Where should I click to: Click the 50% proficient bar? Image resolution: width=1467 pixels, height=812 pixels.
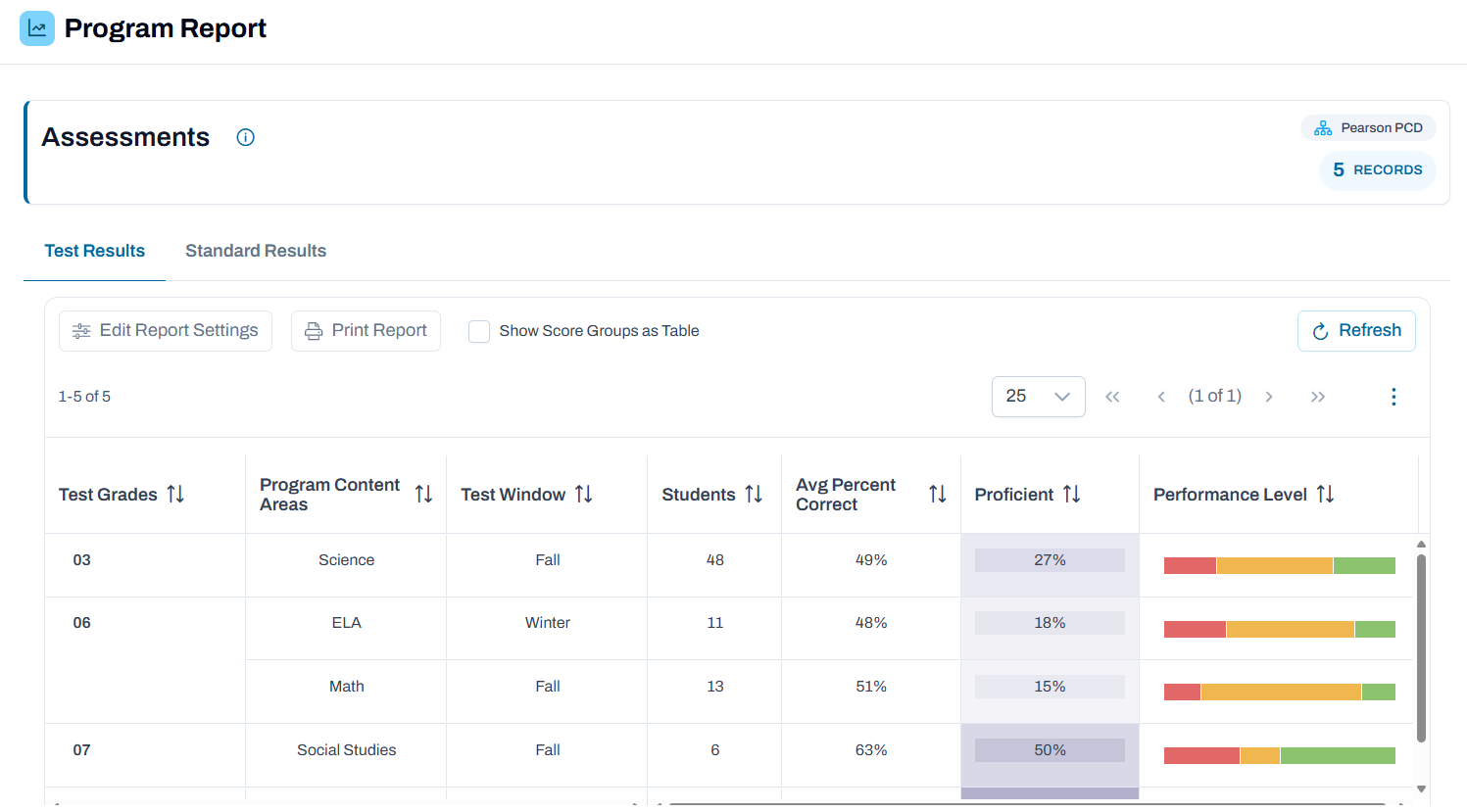pos(1050,750)
